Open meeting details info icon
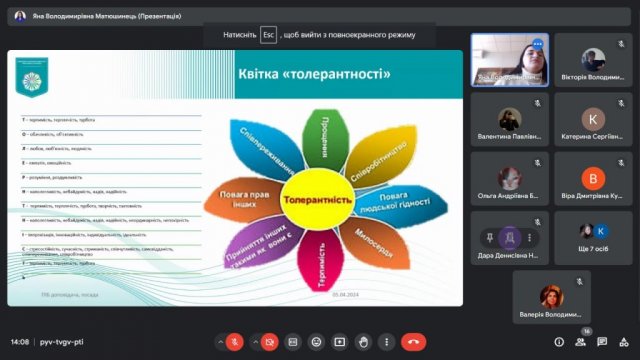640x360 pixels. (559, 342)
